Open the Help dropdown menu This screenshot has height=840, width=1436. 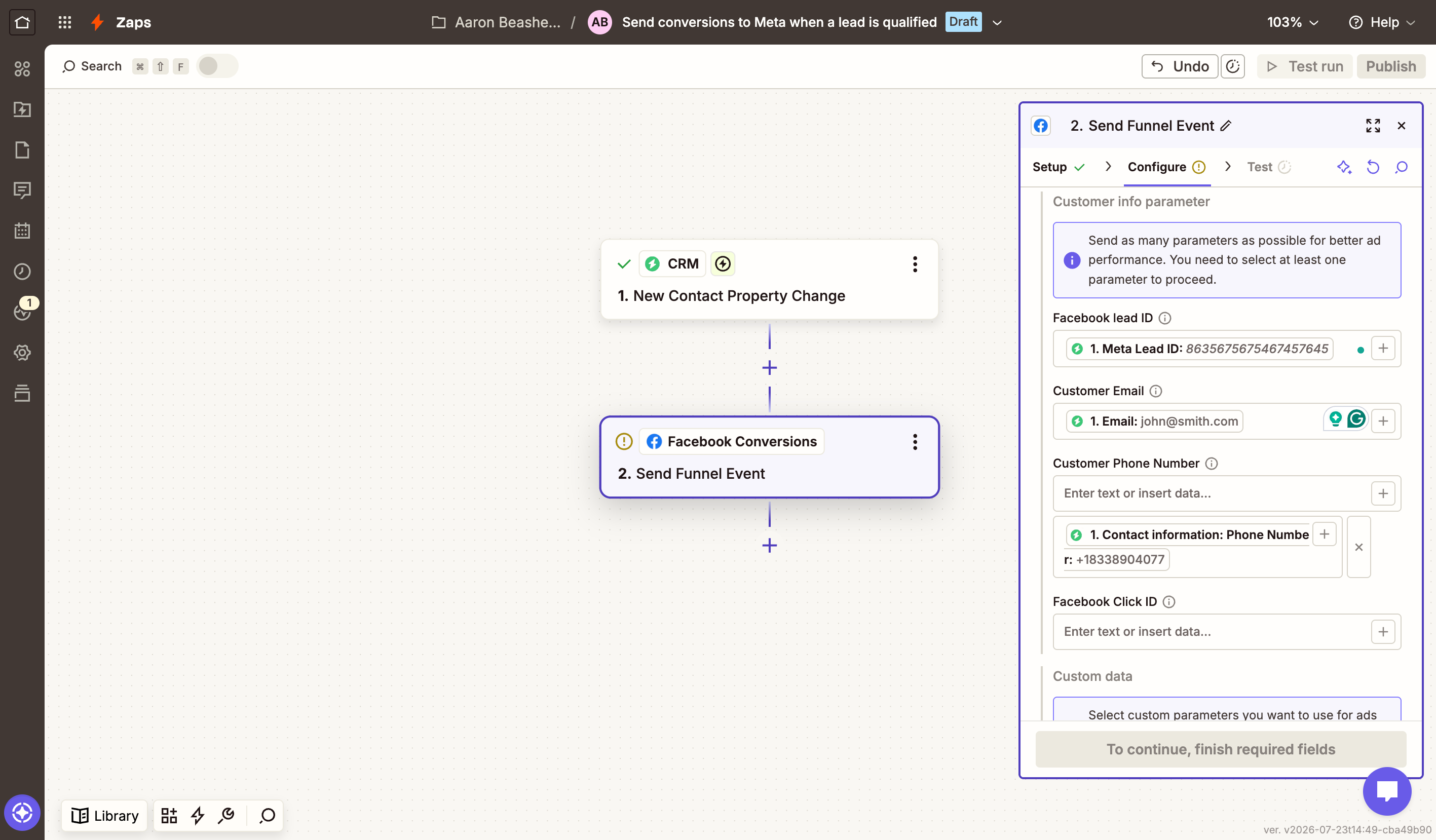[x=1382, y=22]
